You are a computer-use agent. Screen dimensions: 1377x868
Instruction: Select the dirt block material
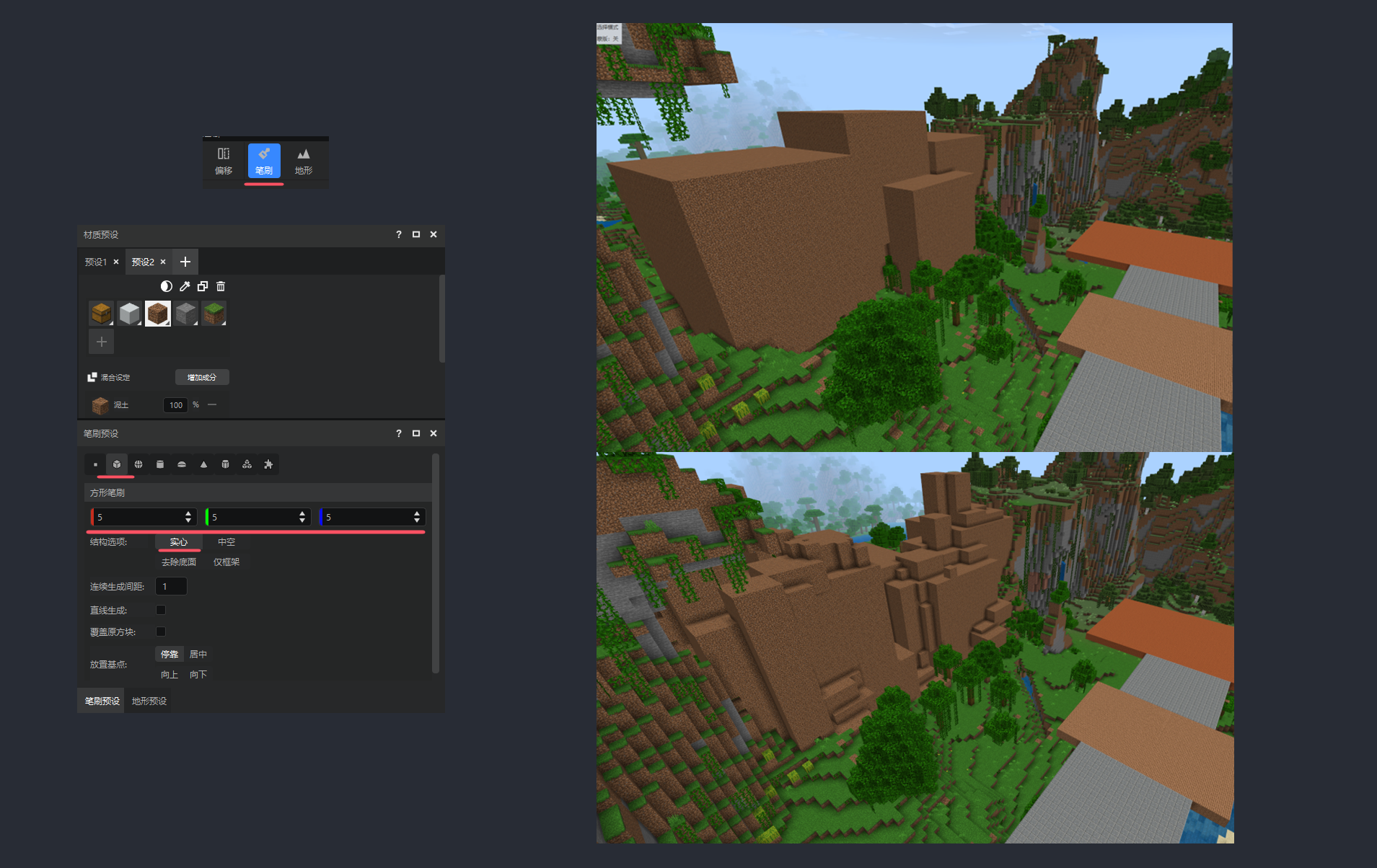pos(158,314)
